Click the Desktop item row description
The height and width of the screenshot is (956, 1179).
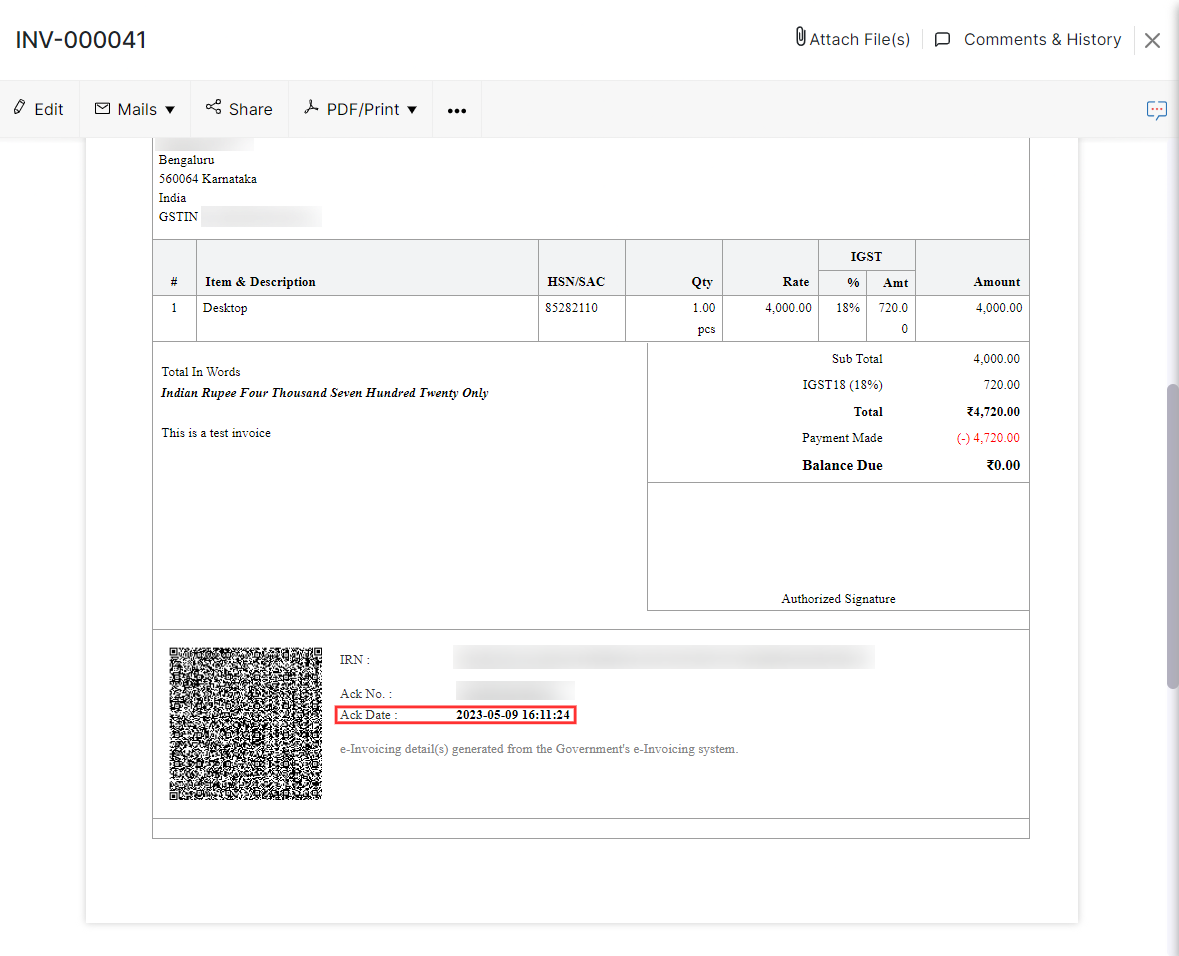225,308
